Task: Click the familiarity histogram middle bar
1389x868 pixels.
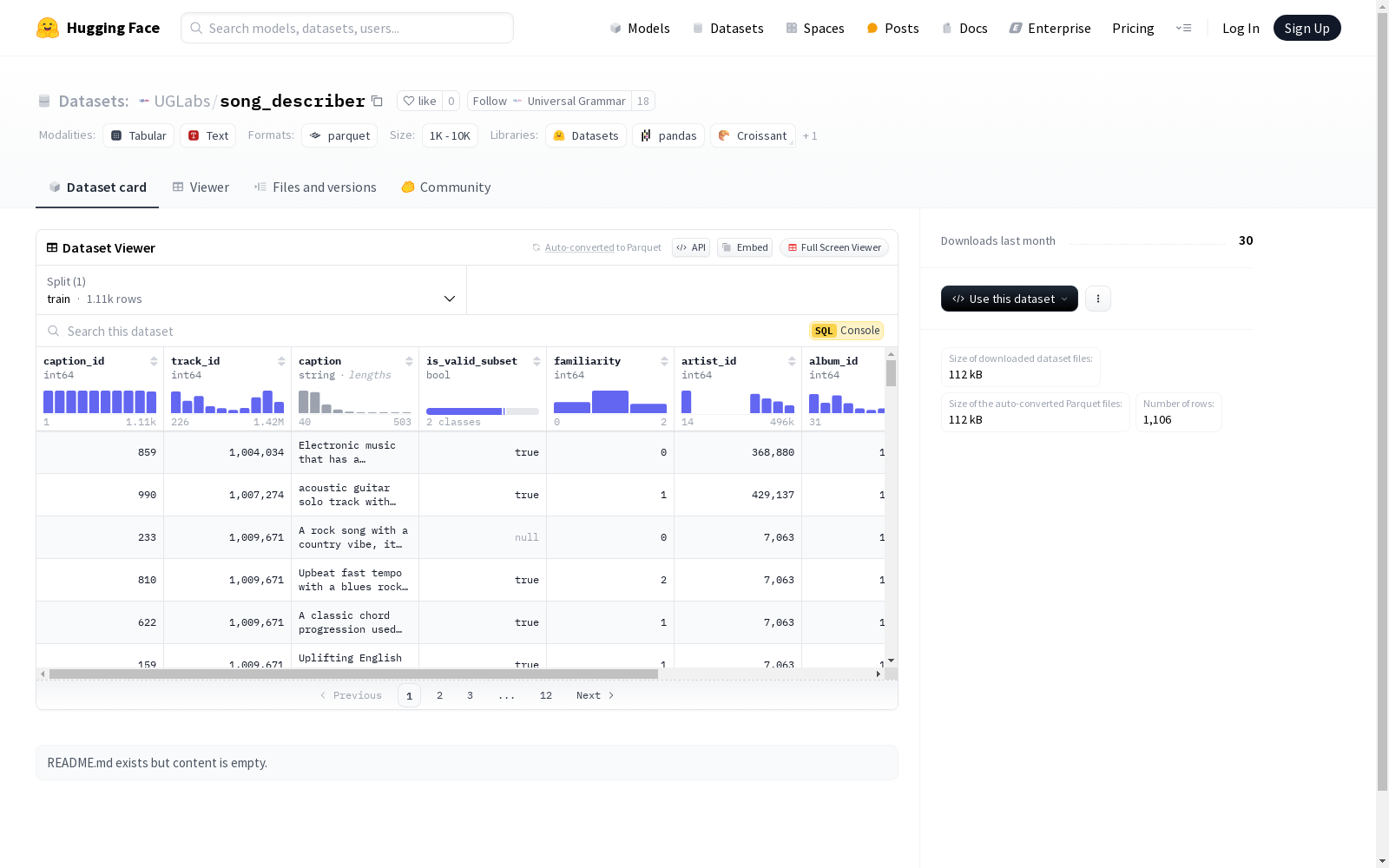Action: [x=610, y=402]
